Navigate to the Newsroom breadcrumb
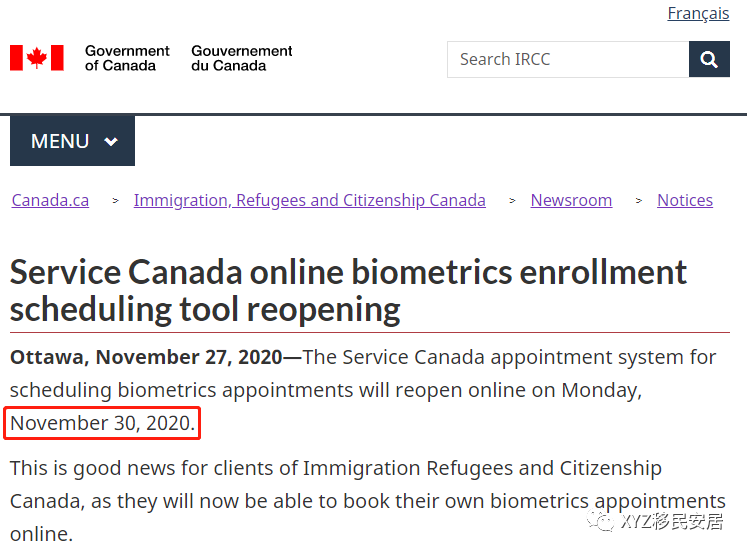 coord(571,200)
